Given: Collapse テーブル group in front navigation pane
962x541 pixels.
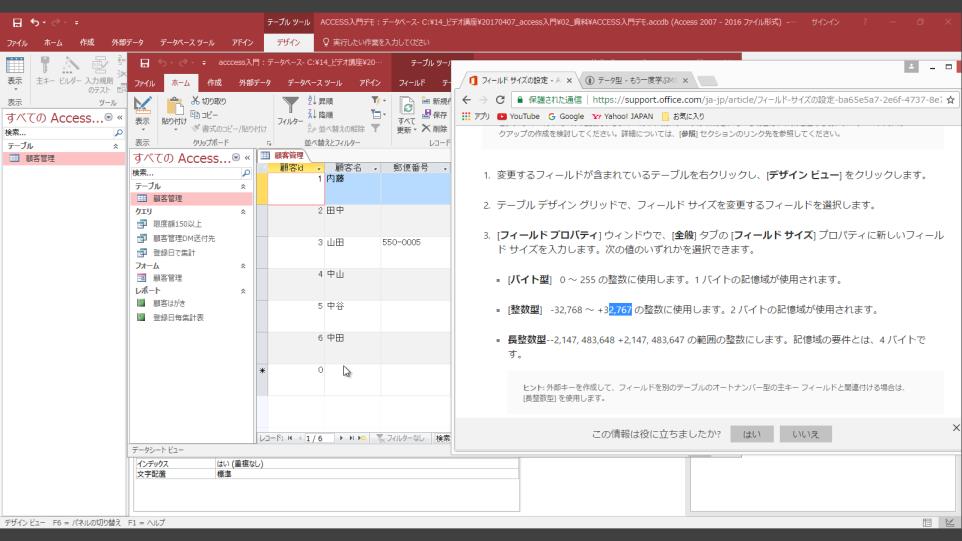Looking at the screenshot, I should [x=243, y=186].
